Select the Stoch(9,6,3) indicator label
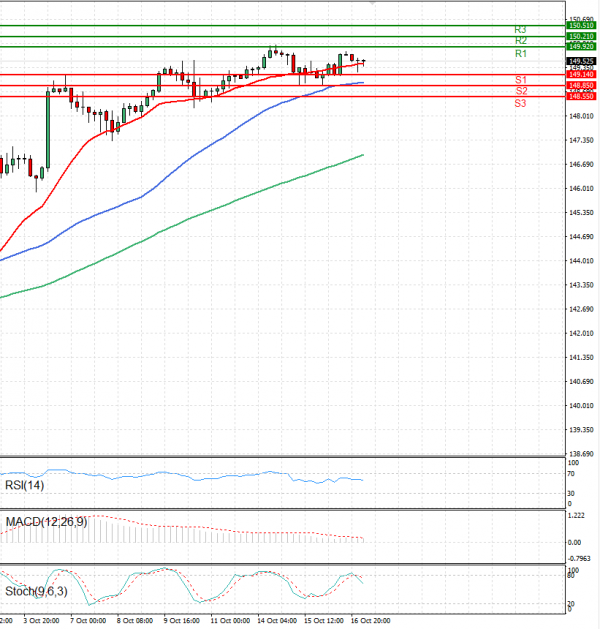600x629 pixels. pyautogui.click(x=36, y=591)
